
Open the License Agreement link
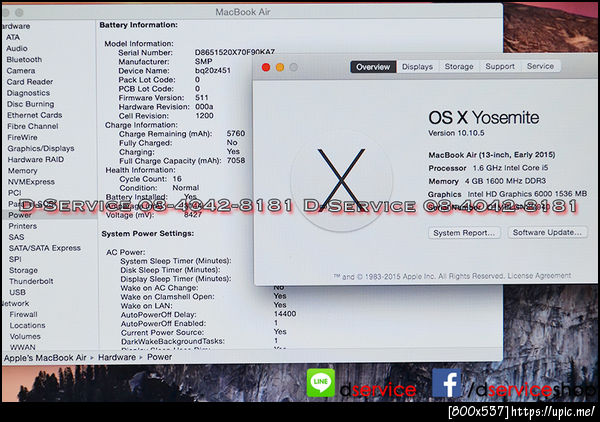point(539,275)
